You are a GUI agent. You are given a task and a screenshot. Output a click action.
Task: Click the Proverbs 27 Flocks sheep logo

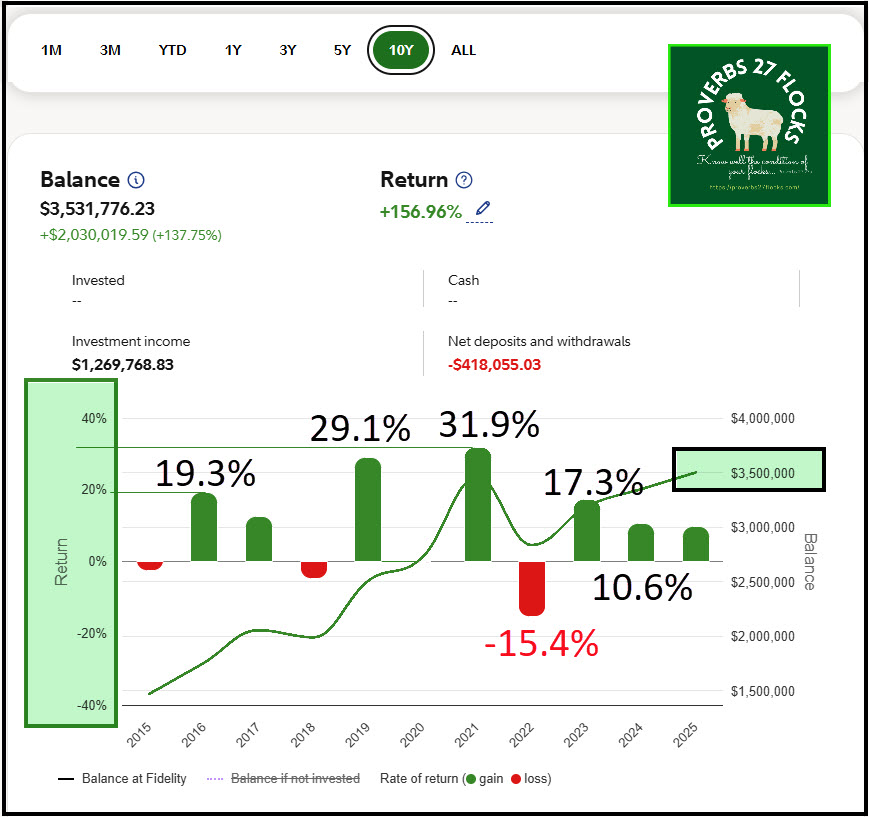point(750,125)
